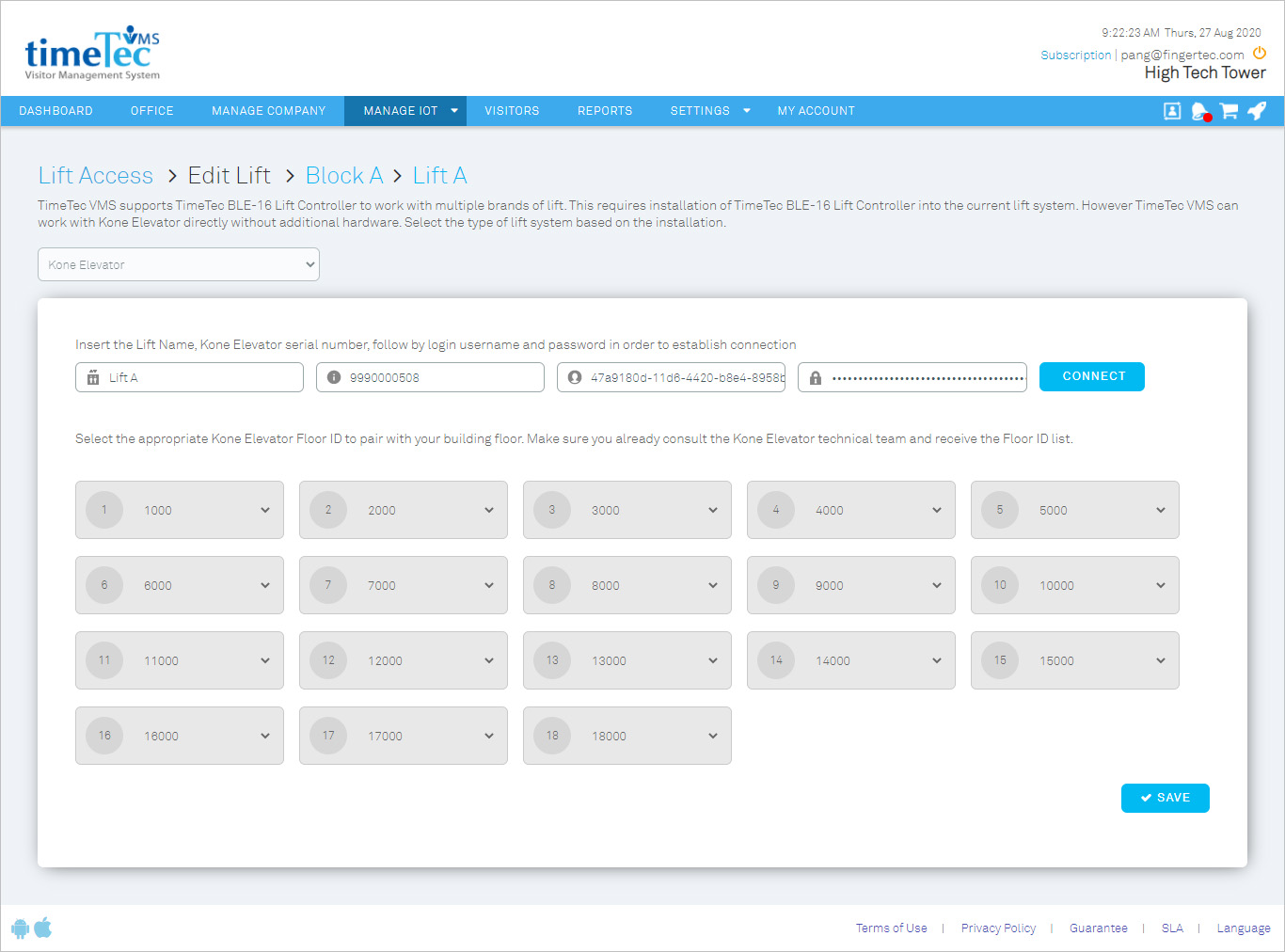
Task: Open floor 10 dropdown showing 10000
Action: pos(1075,585)
